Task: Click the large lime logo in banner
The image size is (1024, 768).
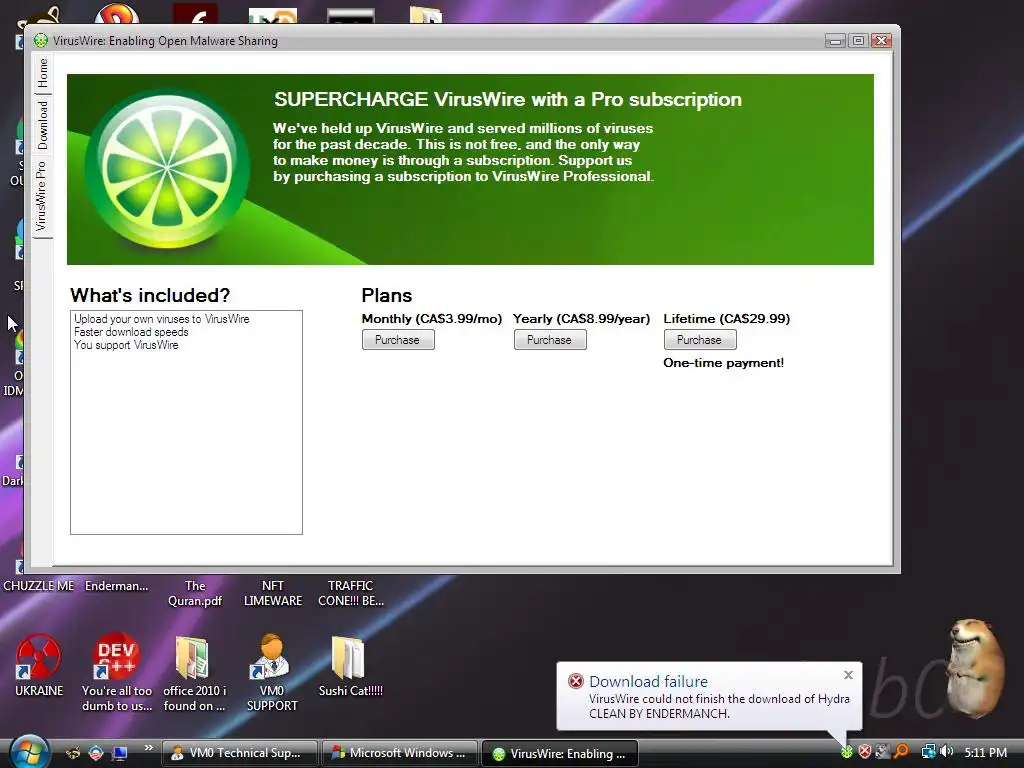Action: click(167, 169)
